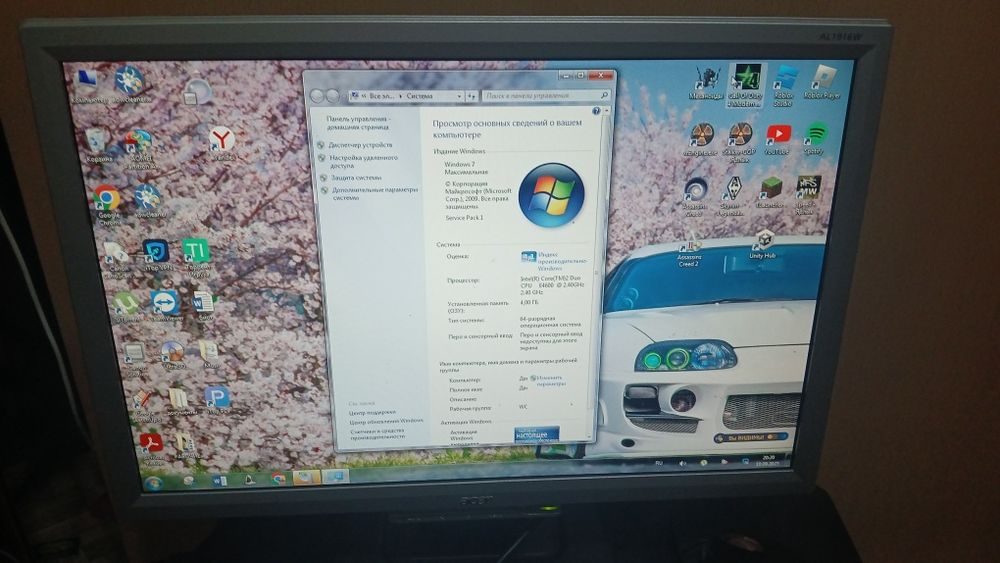Open the Google Chrome desktop shortcut
This screenshot has width=1000, height=563.
click(x=108, y=205)
